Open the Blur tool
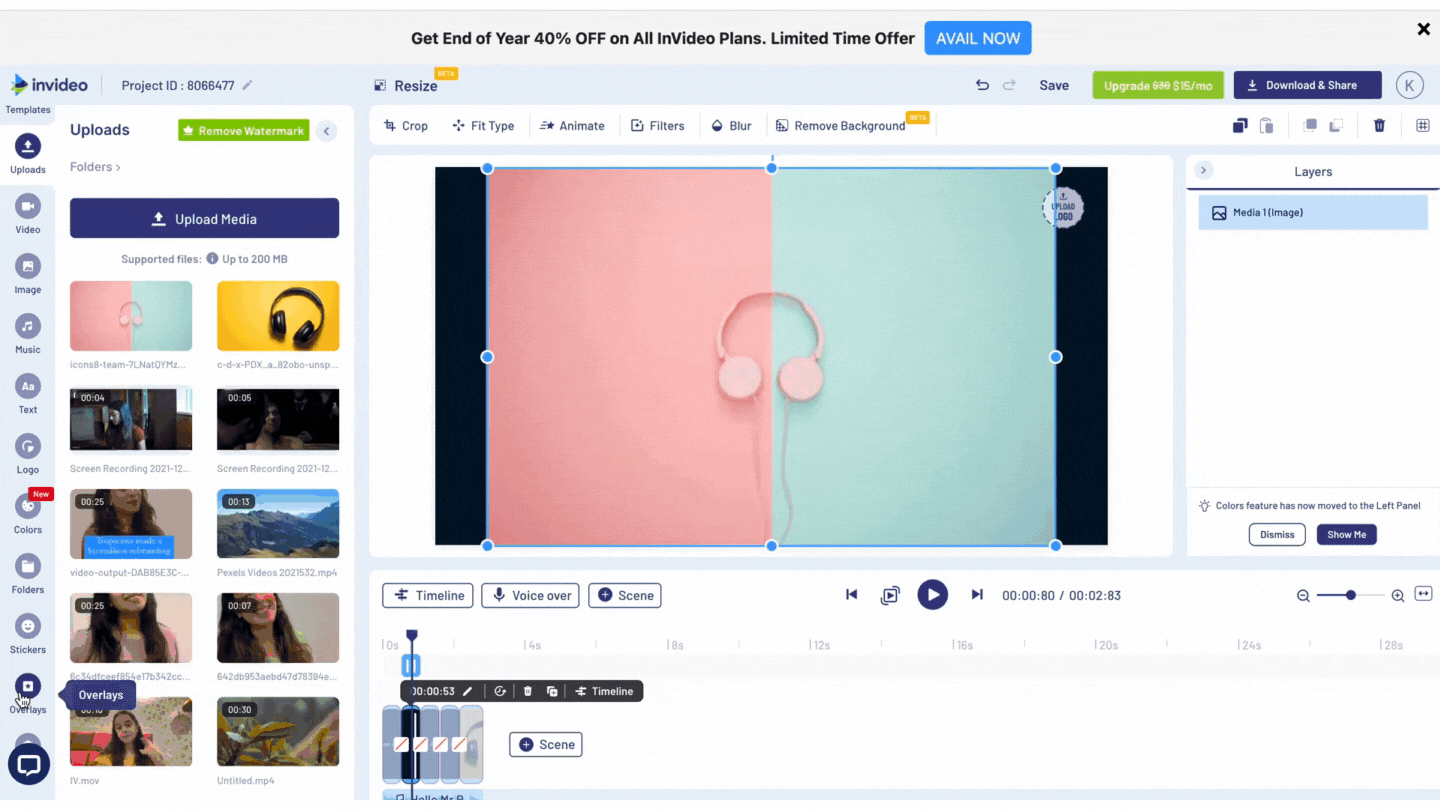 (x=731, y=126)
